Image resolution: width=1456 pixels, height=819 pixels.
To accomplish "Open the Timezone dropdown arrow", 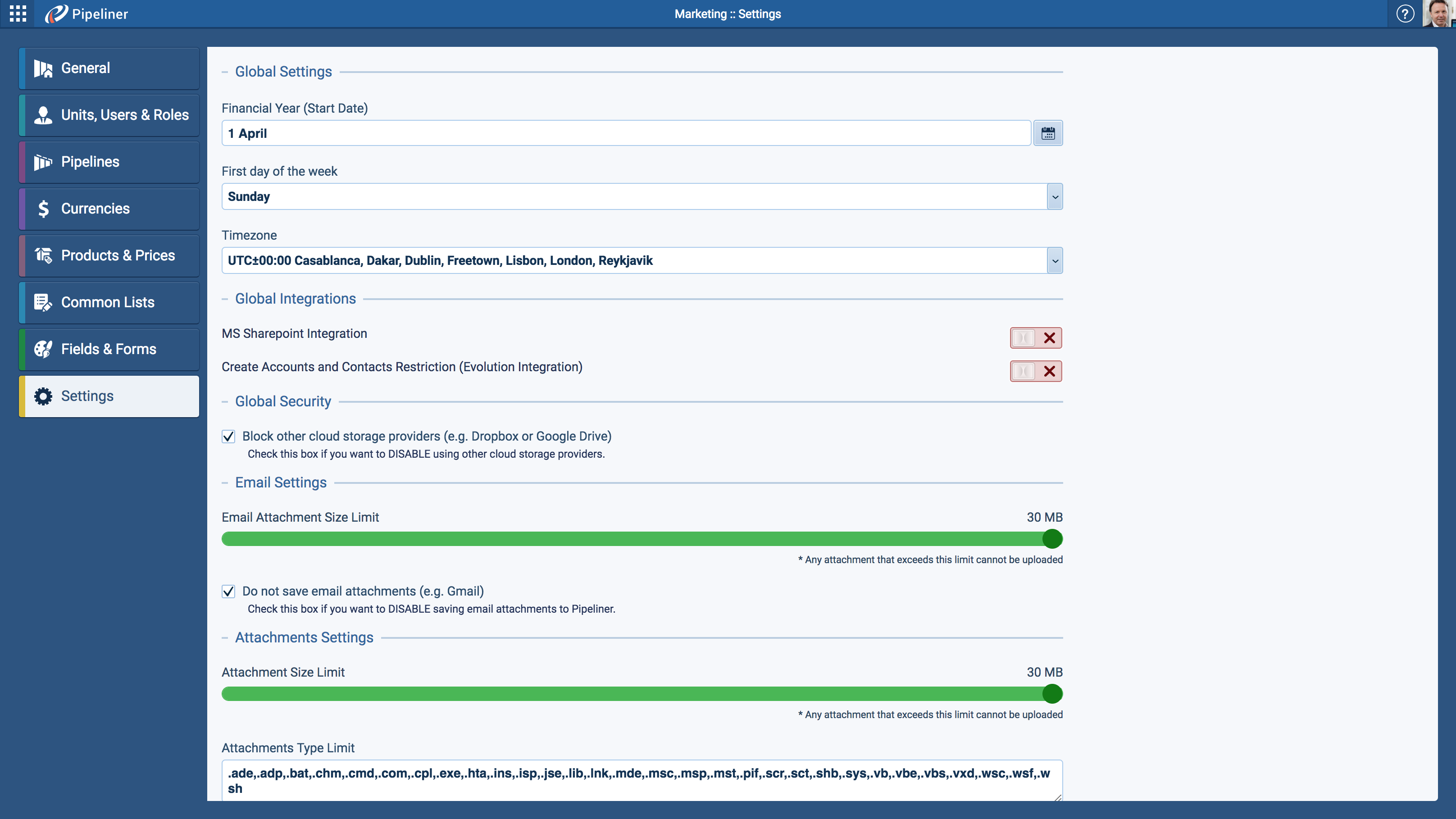I will [x=1054, y=260].
